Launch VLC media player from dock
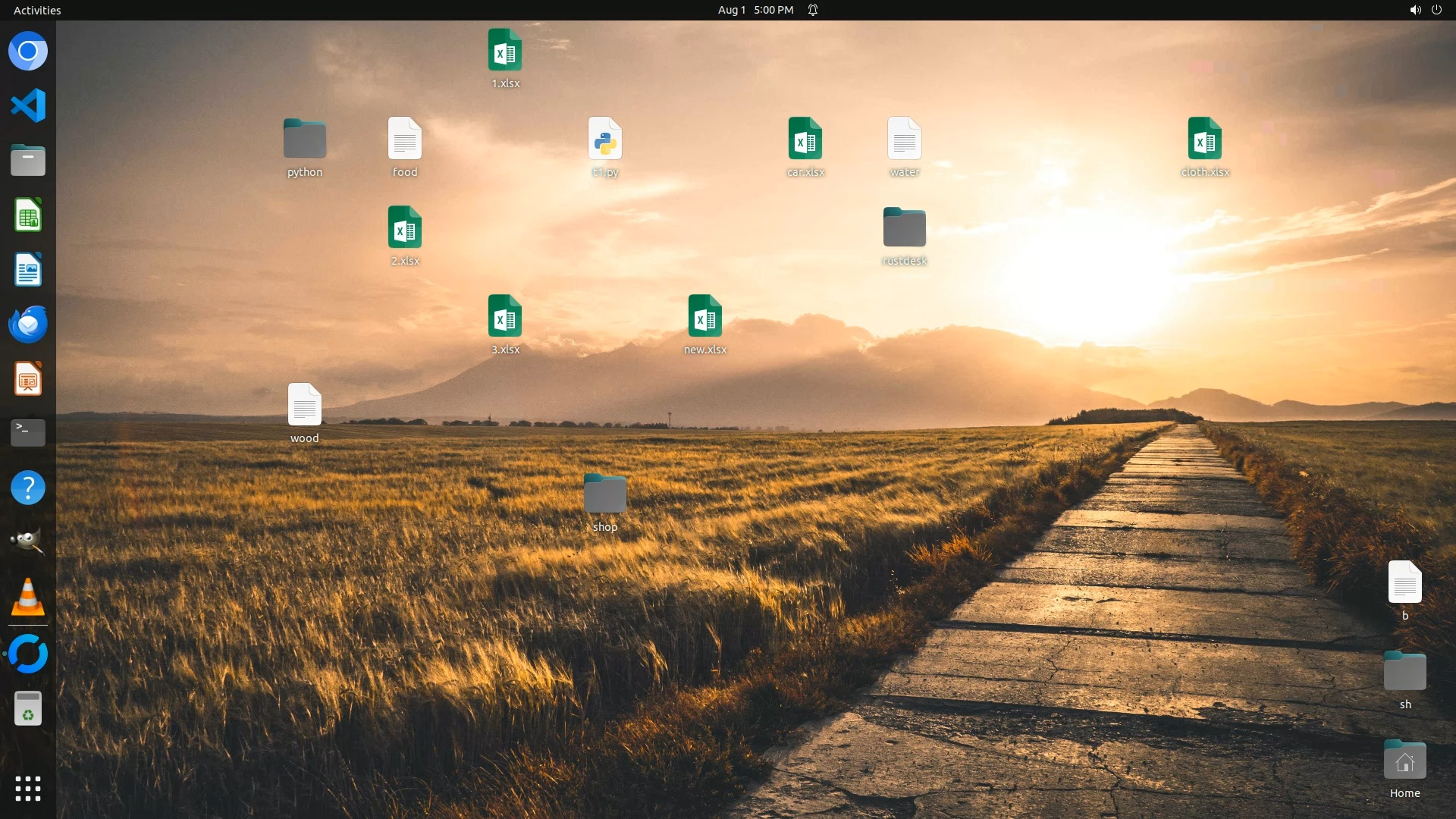Screen dimensions: 1456x819 point(28,598)
